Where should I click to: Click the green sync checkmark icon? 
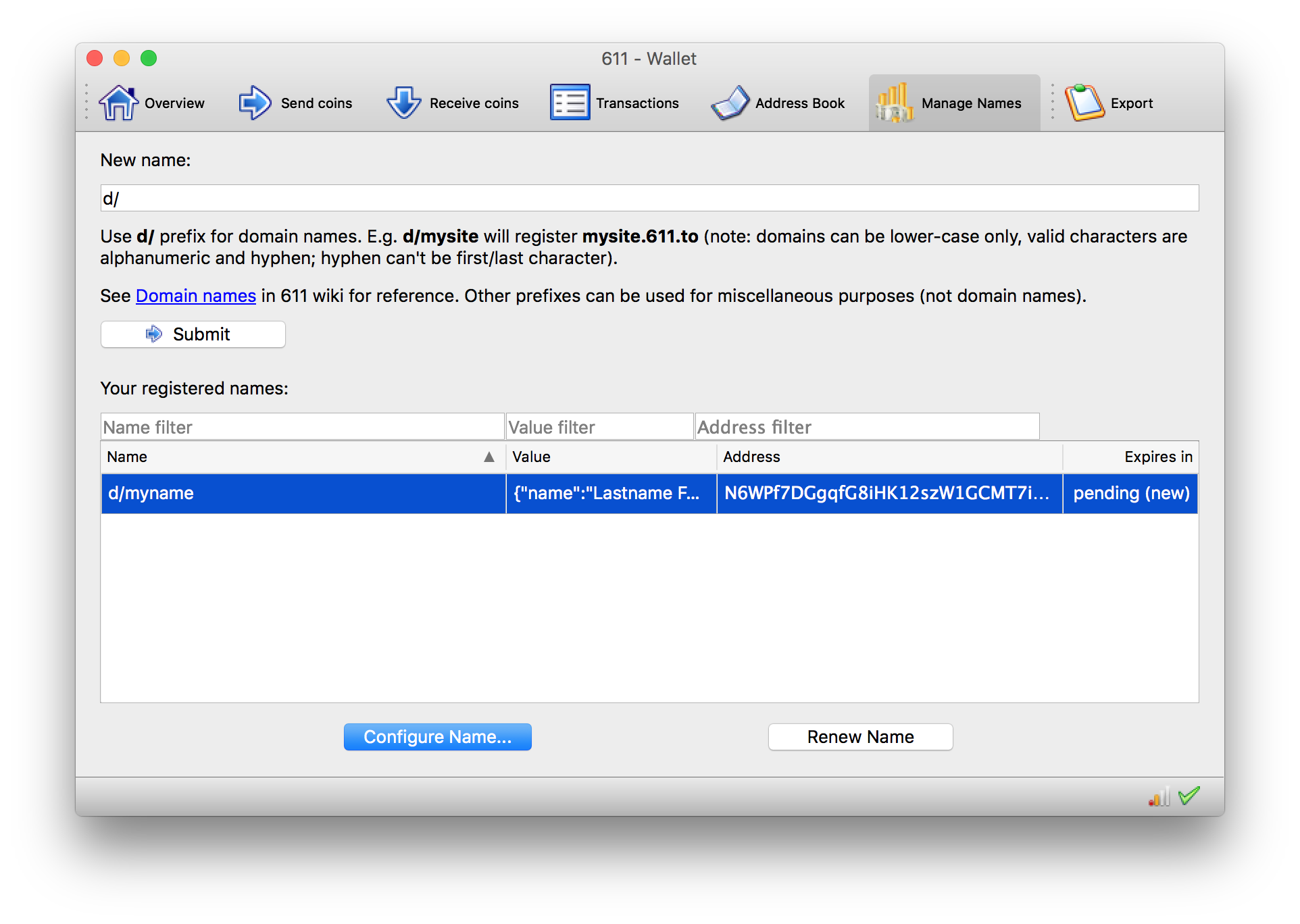point(1189,796)
